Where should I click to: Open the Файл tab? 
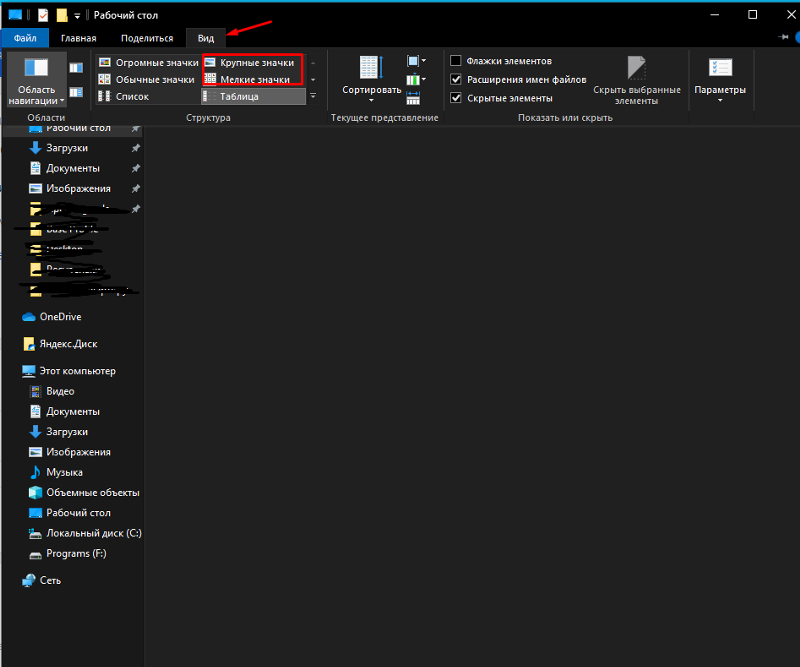pyautogui.click(x=25, y=38)
